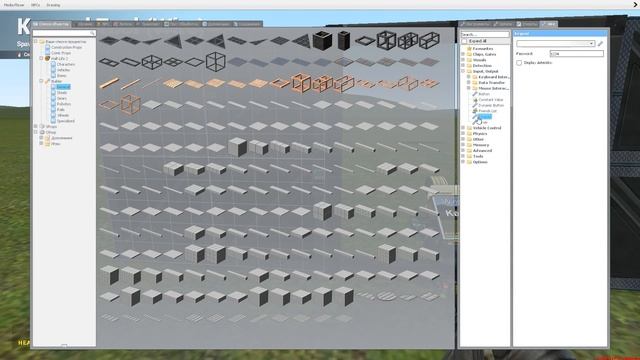The height and width of the screenshot is (360, 640).
Task: Click the Half-Life 2 game icon
Action: point(47,59)
